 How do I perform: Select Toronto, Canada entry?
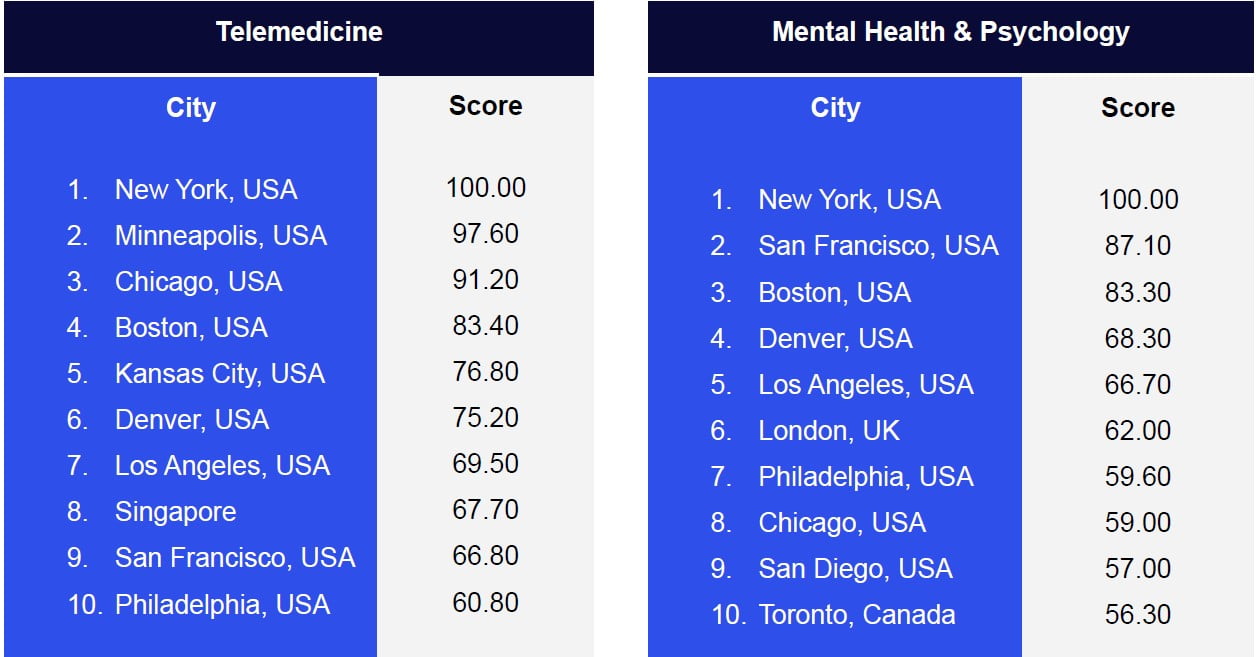[856, 615]
